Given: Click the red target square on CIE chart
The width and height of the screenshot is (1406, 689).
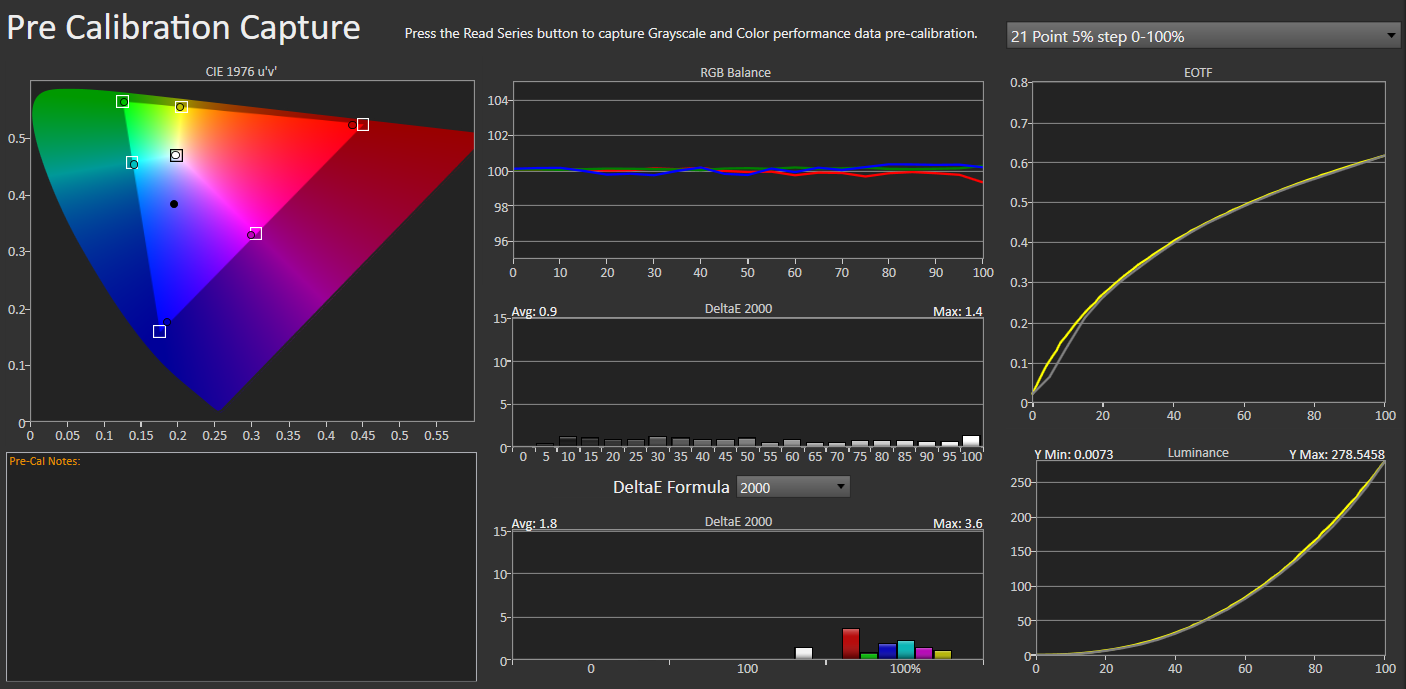Looking at the screenshot, I should coord(363,125).
